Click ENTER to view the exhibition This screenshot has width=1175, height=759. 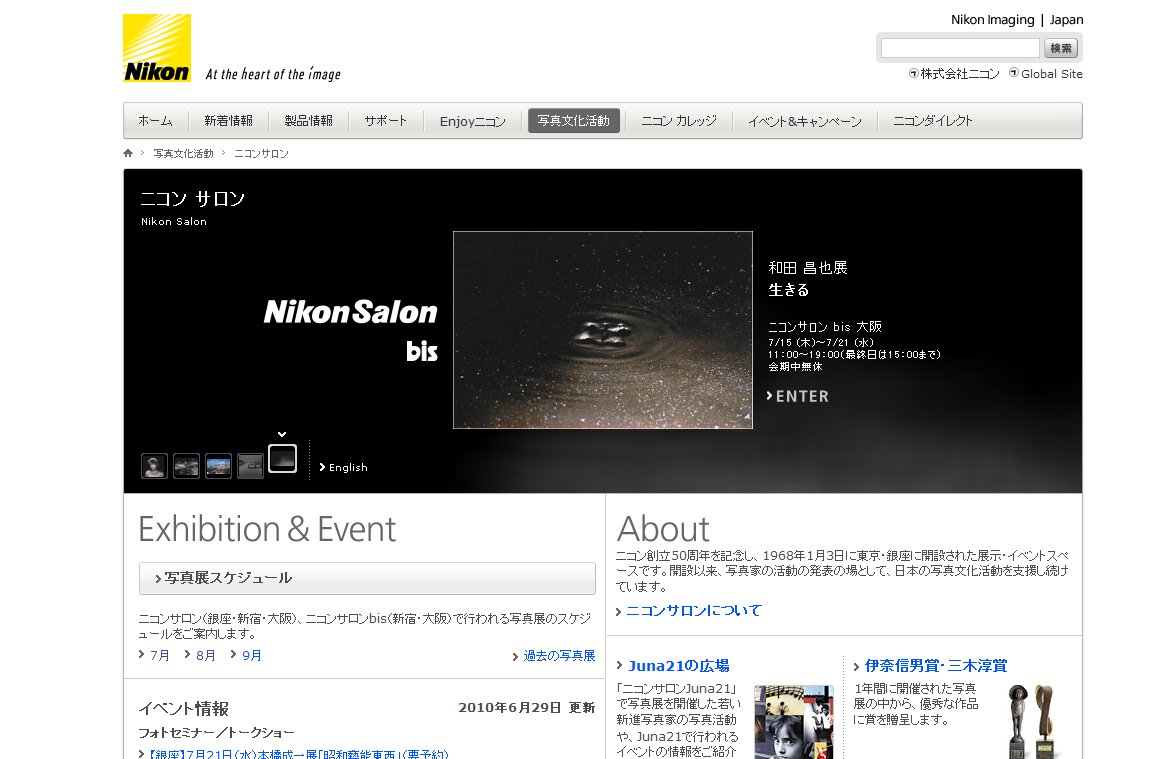tap(798, 396)
